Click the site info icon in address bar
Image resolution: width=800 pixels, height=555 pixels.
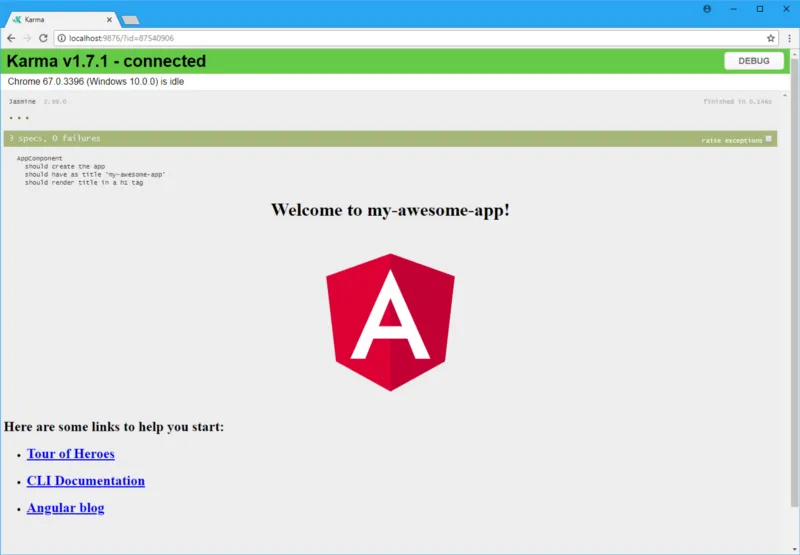[61, 38]
